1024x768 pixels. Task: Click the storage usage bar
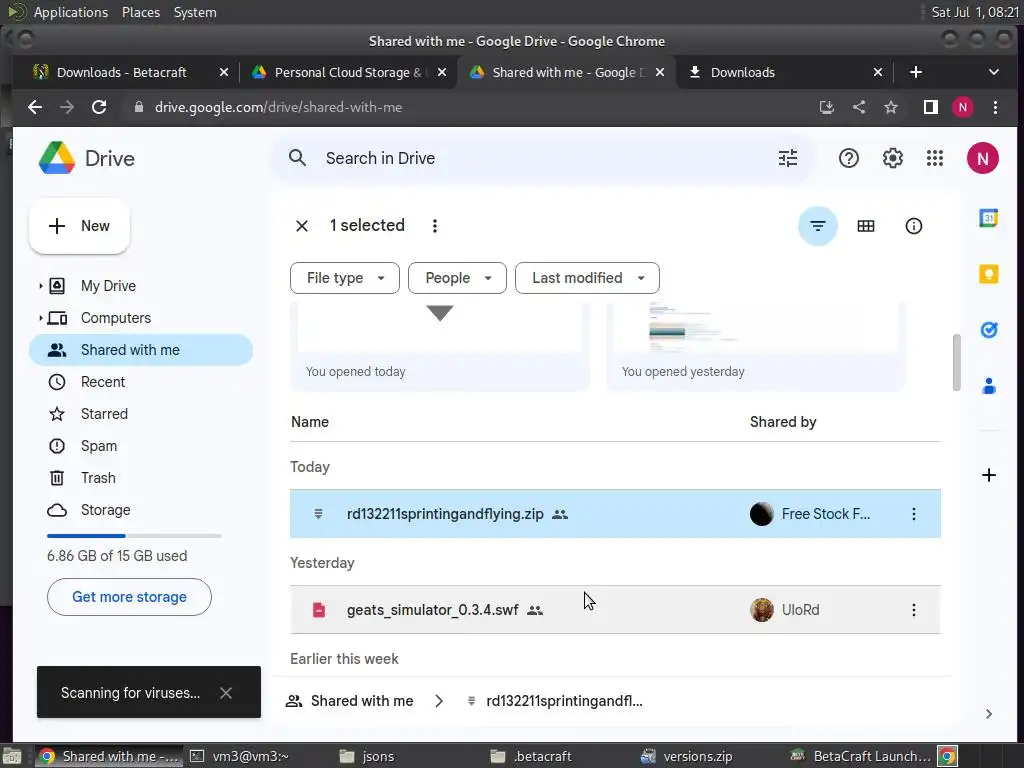tap(134, 536)
